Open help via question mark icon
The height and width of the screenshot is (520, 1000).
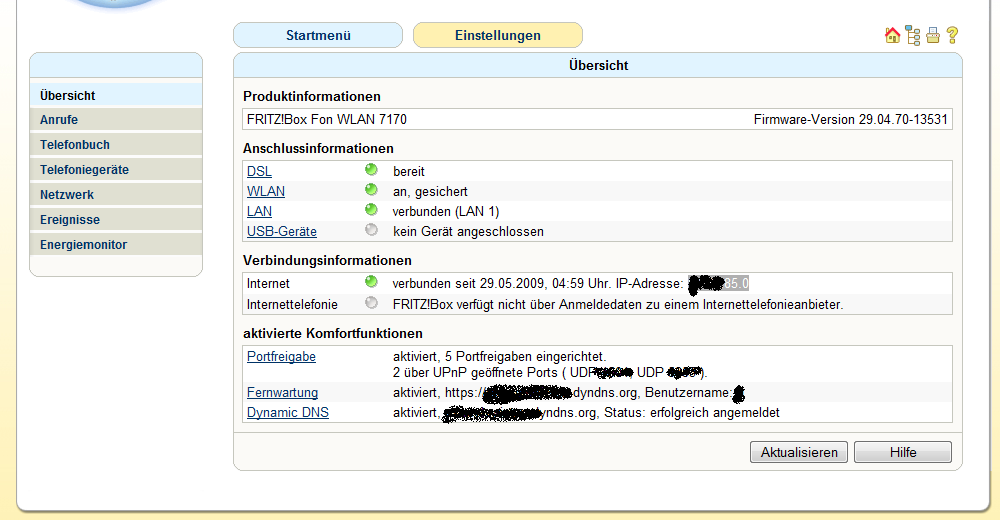click(952, 35)
